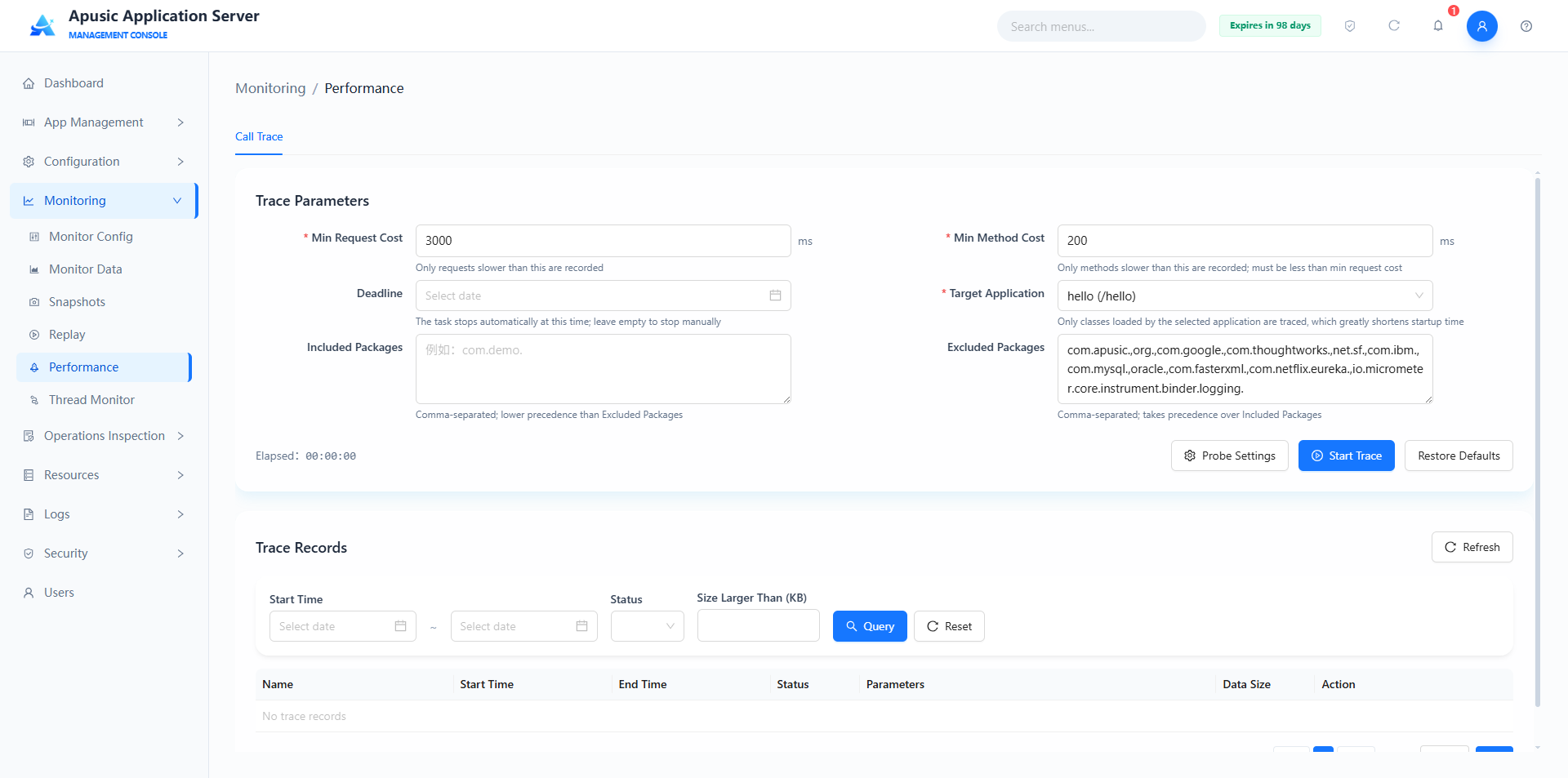Click the Query button

[x=870, y=626]
